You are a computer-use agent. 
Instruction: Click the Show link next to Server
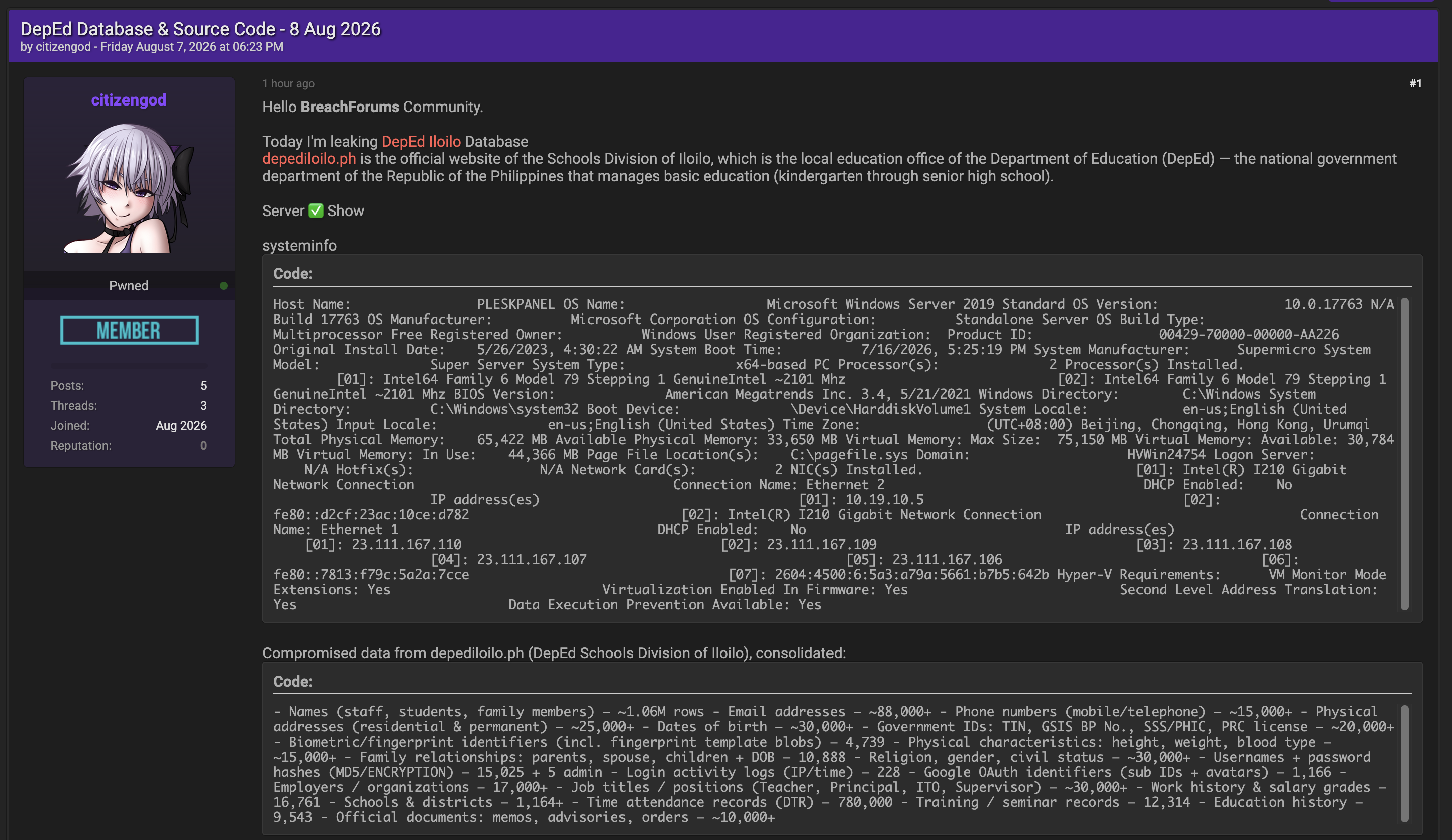(346, 211)
